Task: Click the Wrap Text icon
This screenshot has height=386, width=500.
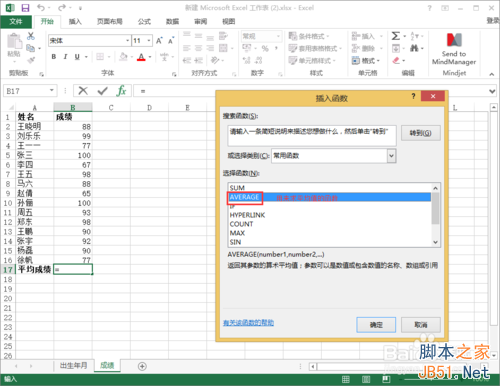Action: pyautogui.click(x=223, y=36)
